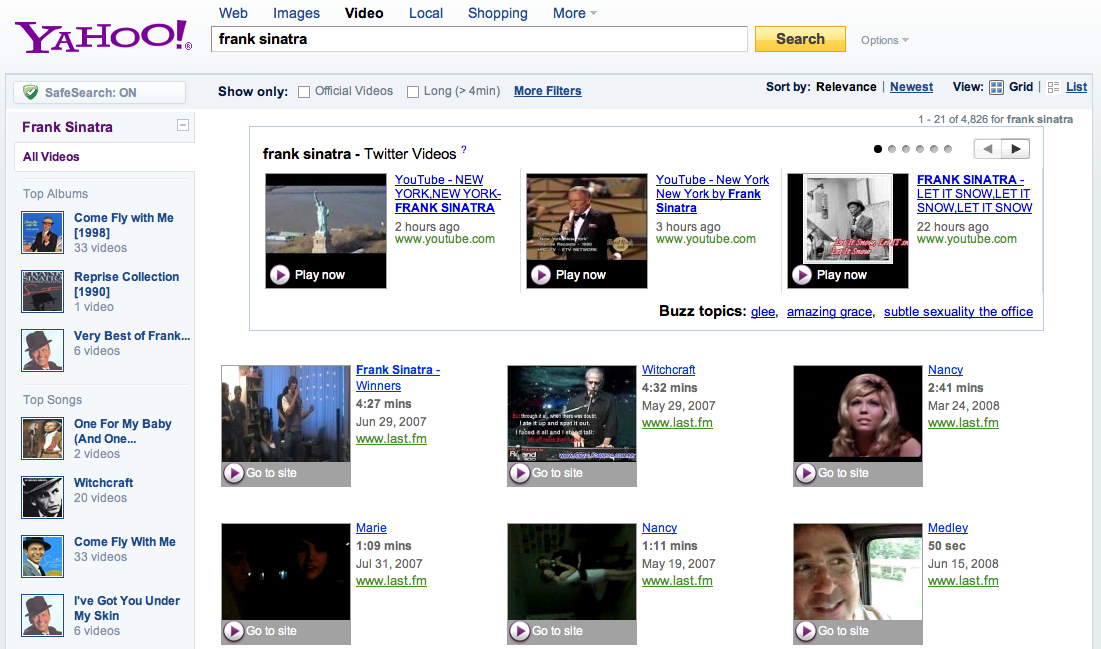This screenshot has width=1101, height=649.
Task: Toggle SafeSearch off
Action: [x=97, y=92]
